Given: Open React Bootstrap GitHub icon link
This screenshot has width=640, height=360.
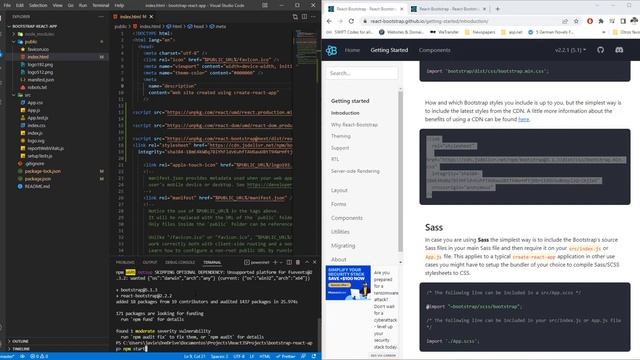Looking at the screenshot, I should (x=600, y=50).
